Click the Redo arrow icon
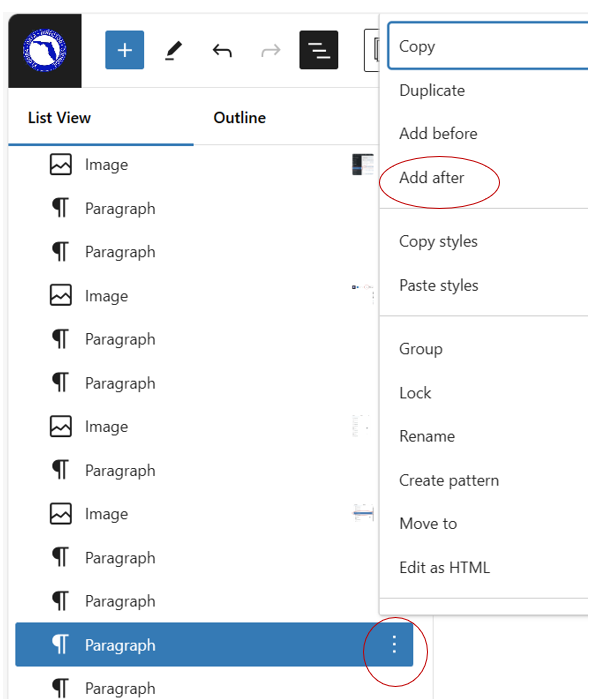Image resolution: width=599 pixels, height=699 pixels. (271, 50)
